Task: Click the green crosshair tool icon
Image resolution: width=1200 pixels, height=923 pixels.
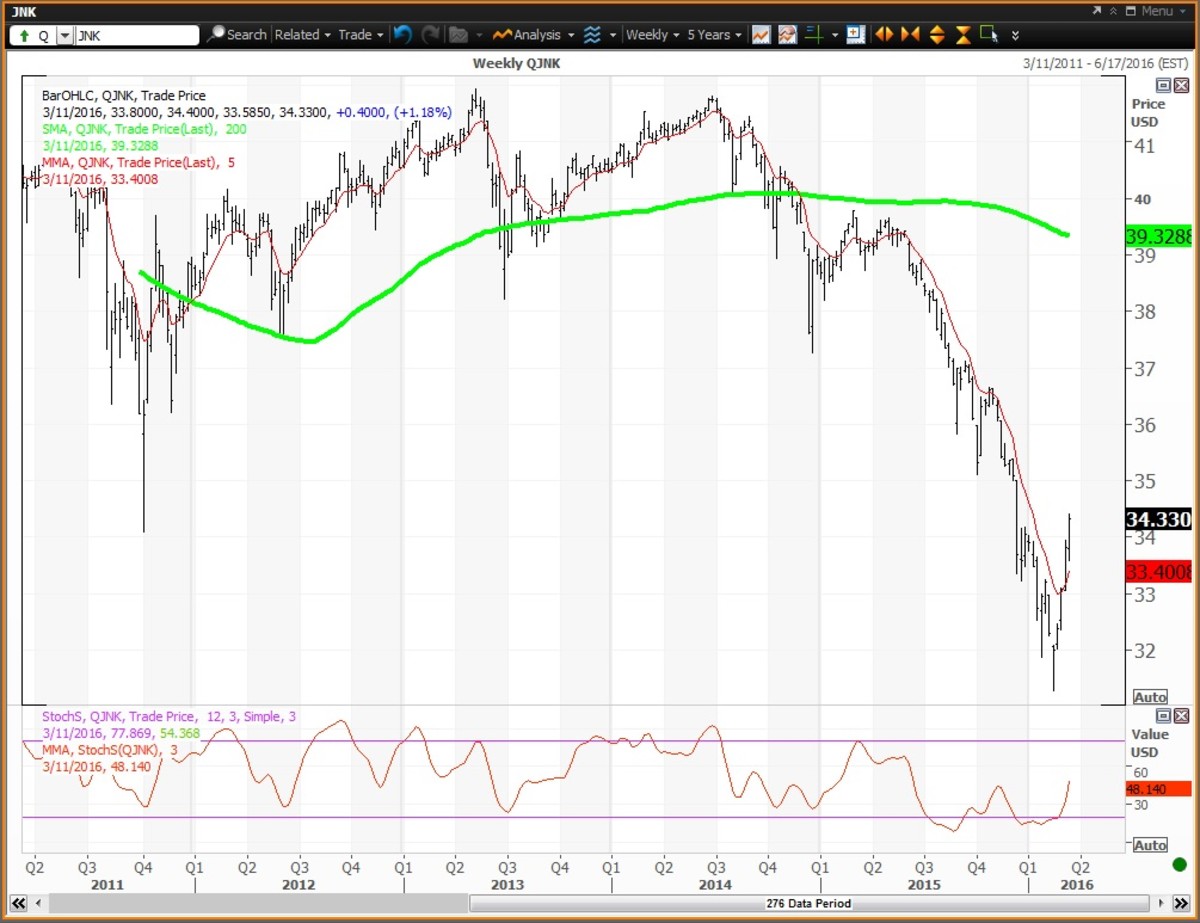Action: [813, 35]
